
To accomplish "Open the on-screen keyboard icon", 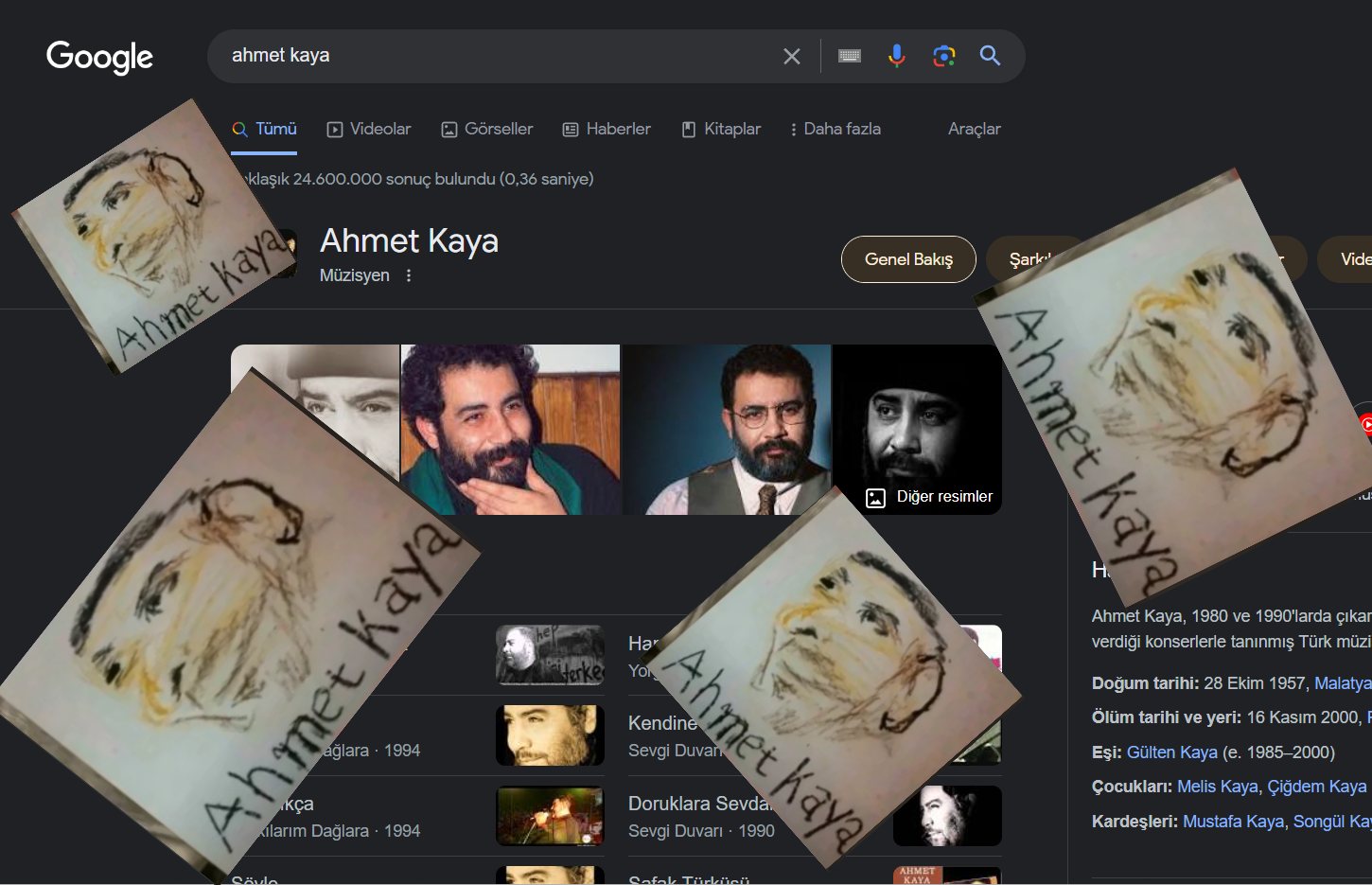I will pyautogui.click(x=850, y=56).
